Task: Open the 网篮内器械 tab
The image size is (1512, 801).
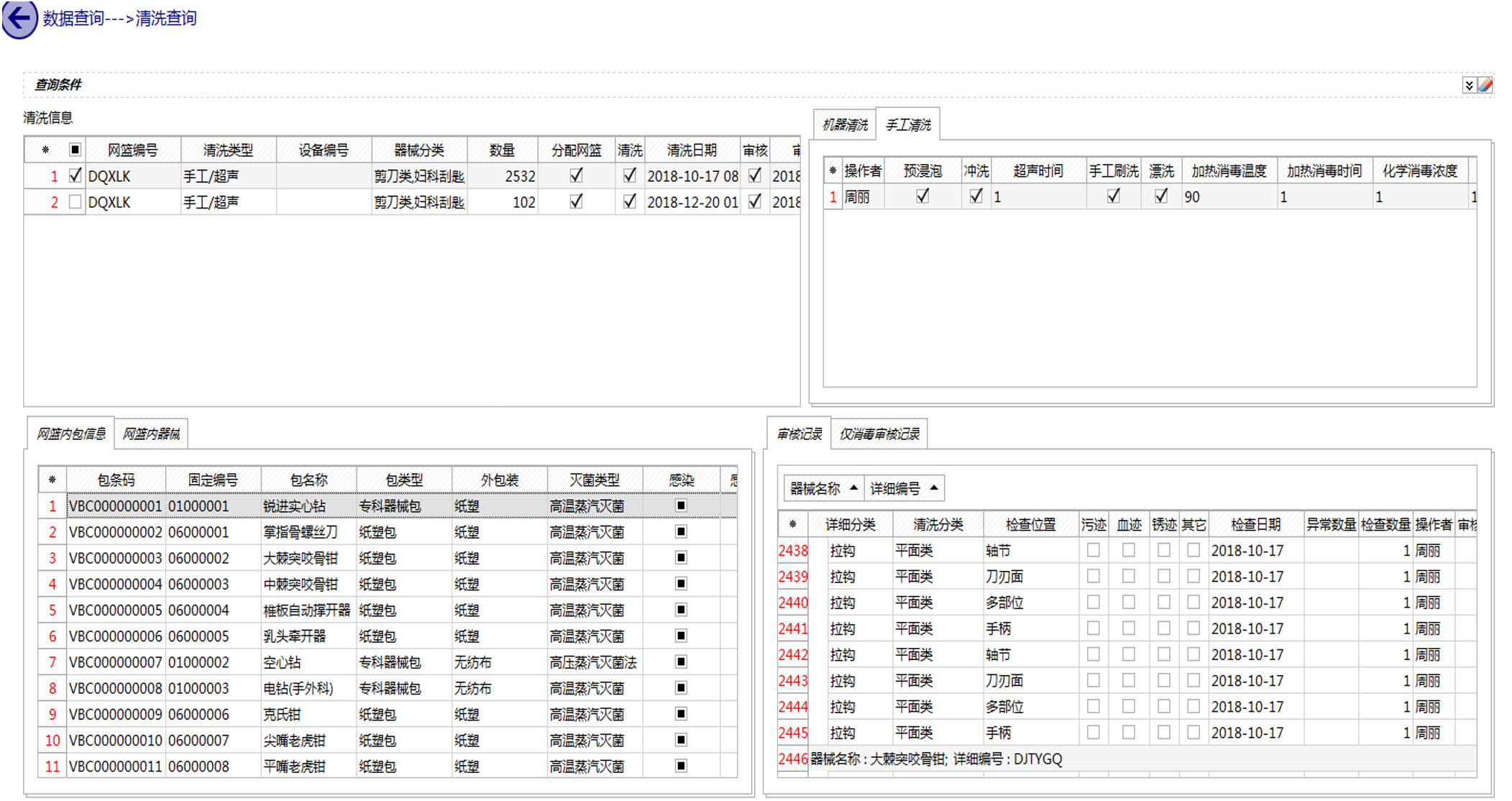Action: [x=151, y=434]
